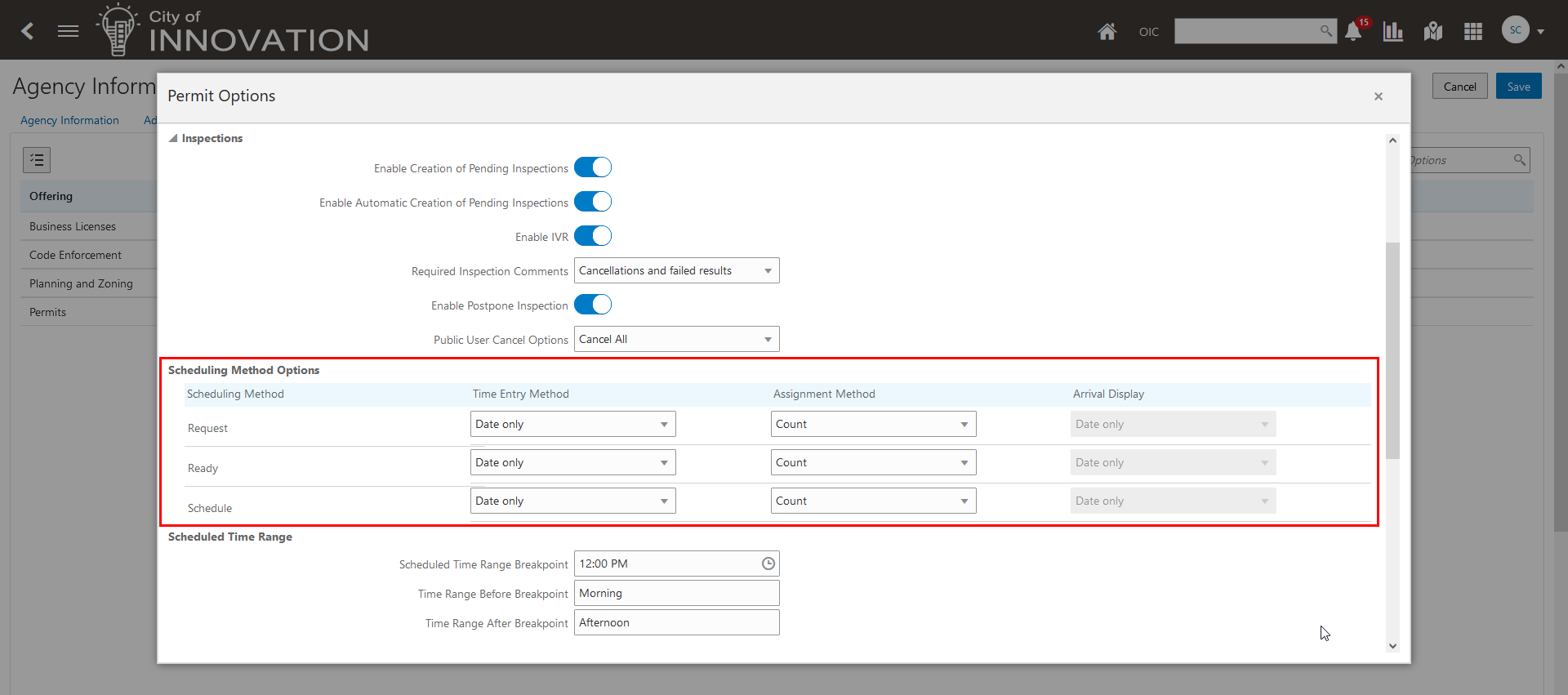The width and height of the screenshot is (1568, 695).
Task: Click the Permit Options dialog scrollbar thumb
Action: pos(1392,351)
